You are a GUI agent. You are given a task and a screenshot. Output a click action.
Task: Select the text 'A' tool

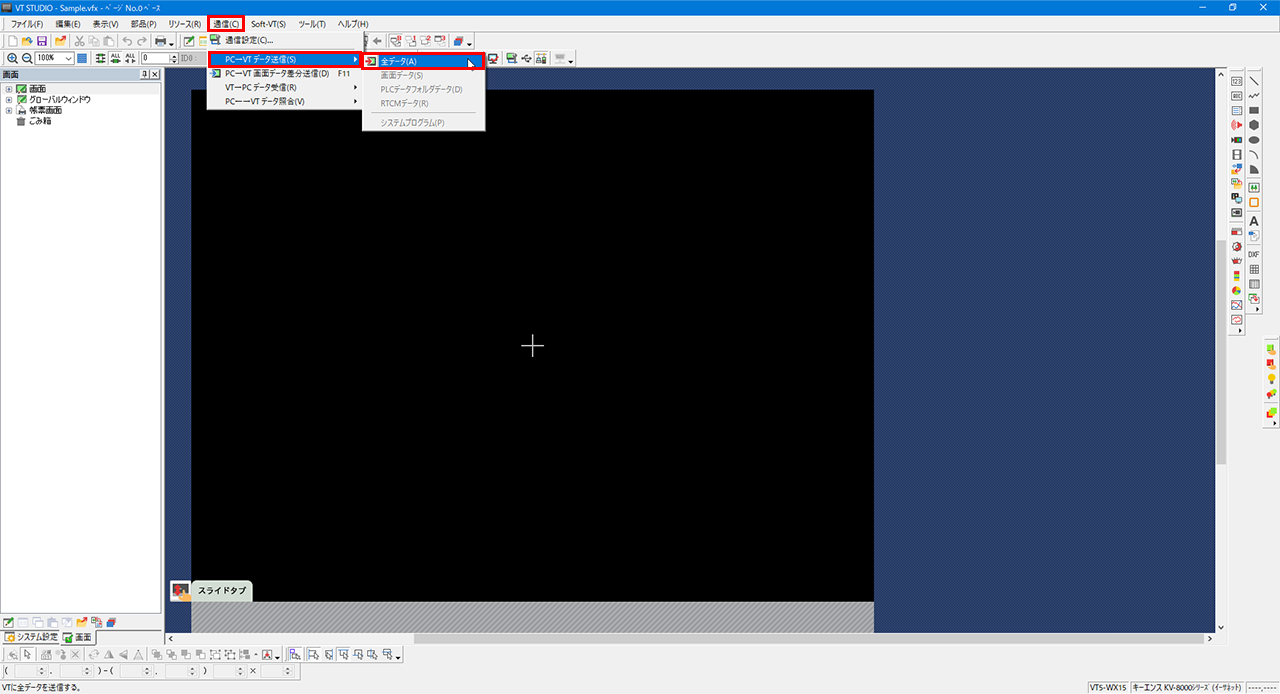click(x=1253, y=221)
